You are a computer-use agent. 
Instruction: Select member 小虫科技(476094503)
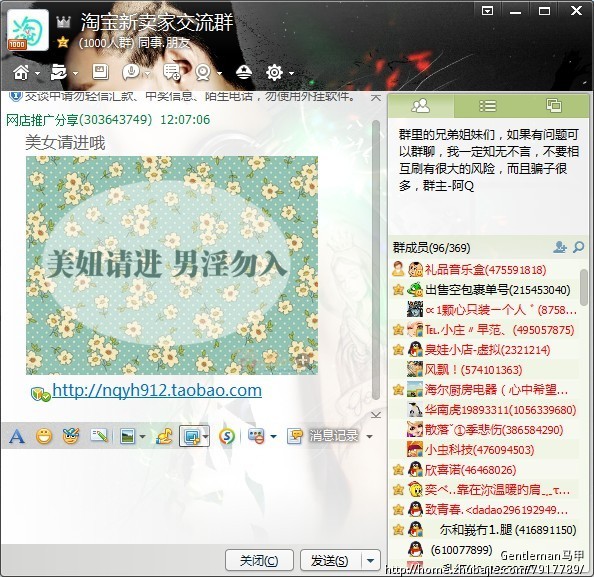point(485,450)
